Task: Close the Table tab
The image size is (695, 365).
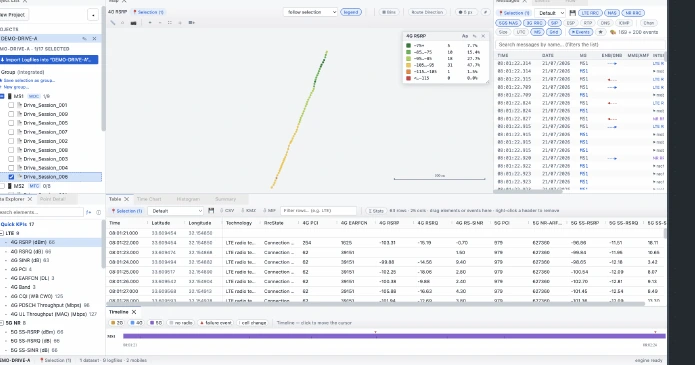Action: (126, 199)
